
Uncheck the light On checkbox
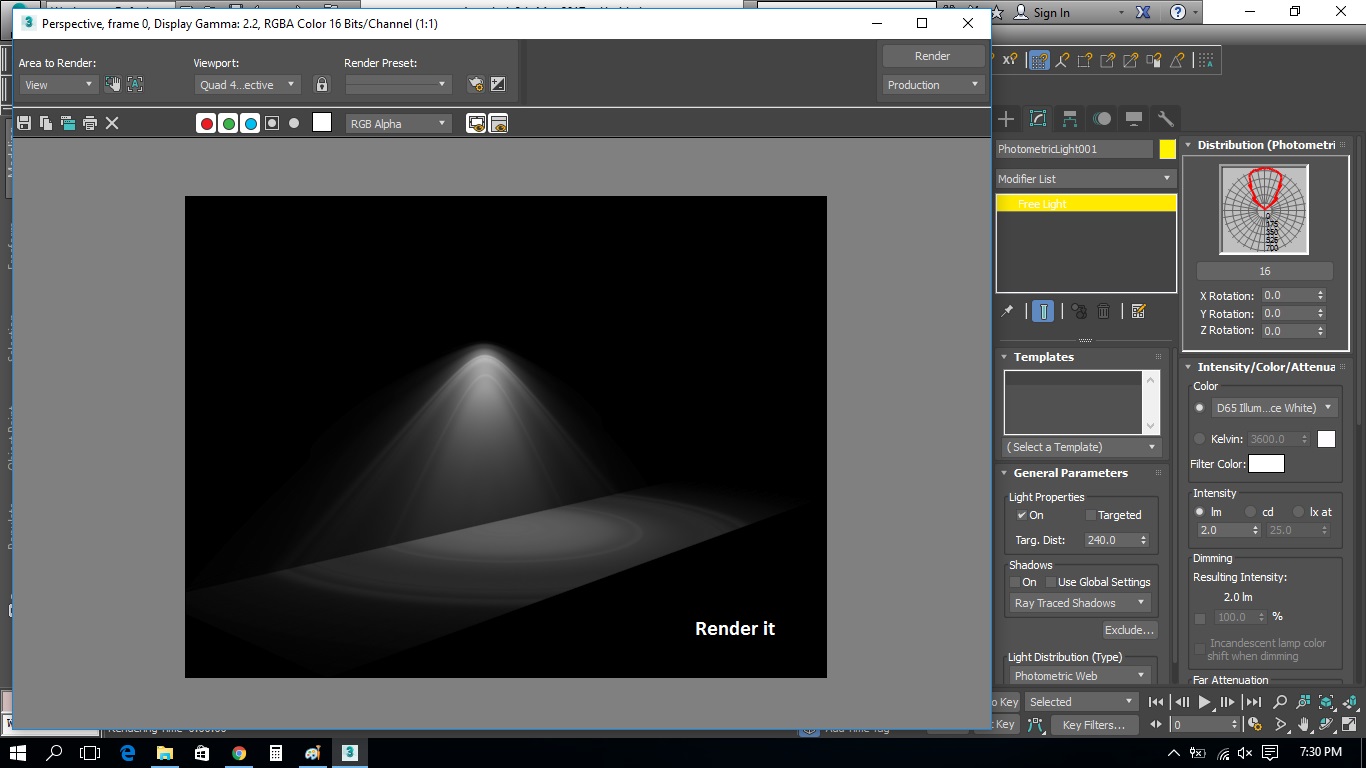click(x=1021, y=515)
